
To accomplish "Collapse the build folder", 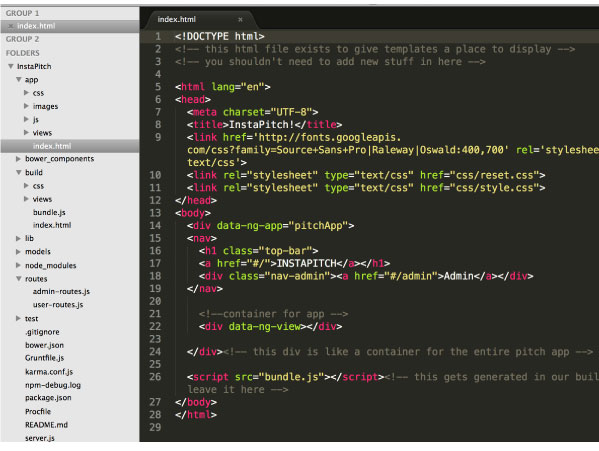I will coord(18,172).
